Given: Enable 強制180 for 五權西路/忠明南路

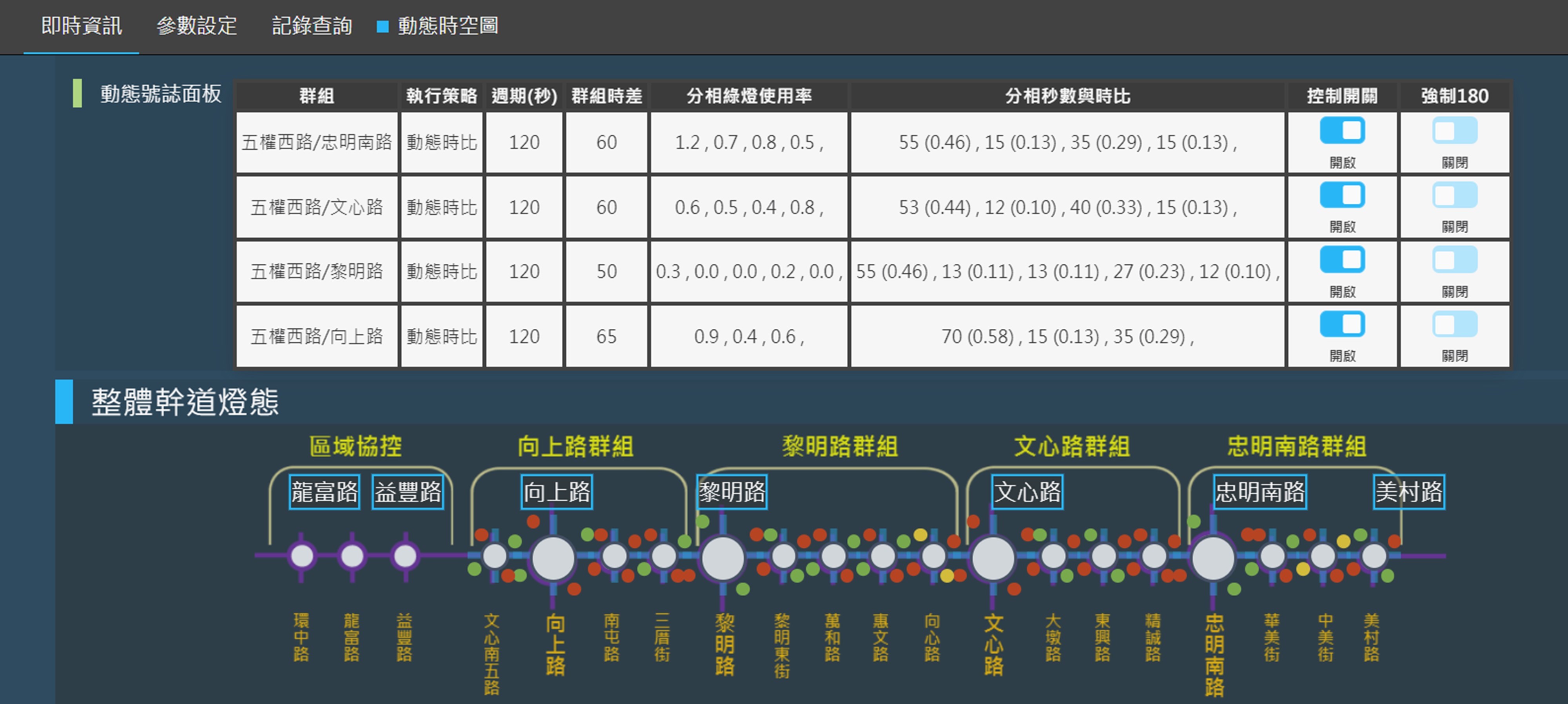Looking at the screenshot, I should (1454, 131).
